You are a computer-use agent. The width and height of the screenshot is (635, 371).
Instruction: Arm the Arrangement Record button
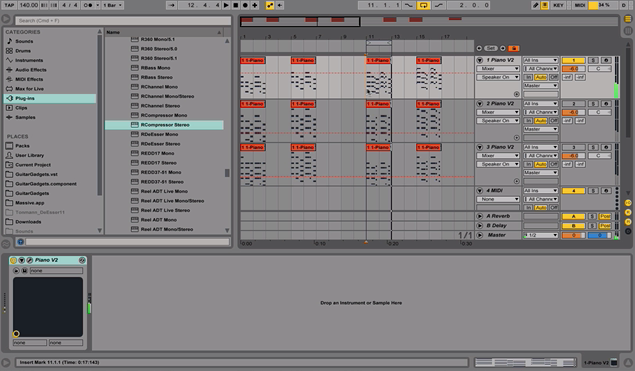tap(245, 5)
